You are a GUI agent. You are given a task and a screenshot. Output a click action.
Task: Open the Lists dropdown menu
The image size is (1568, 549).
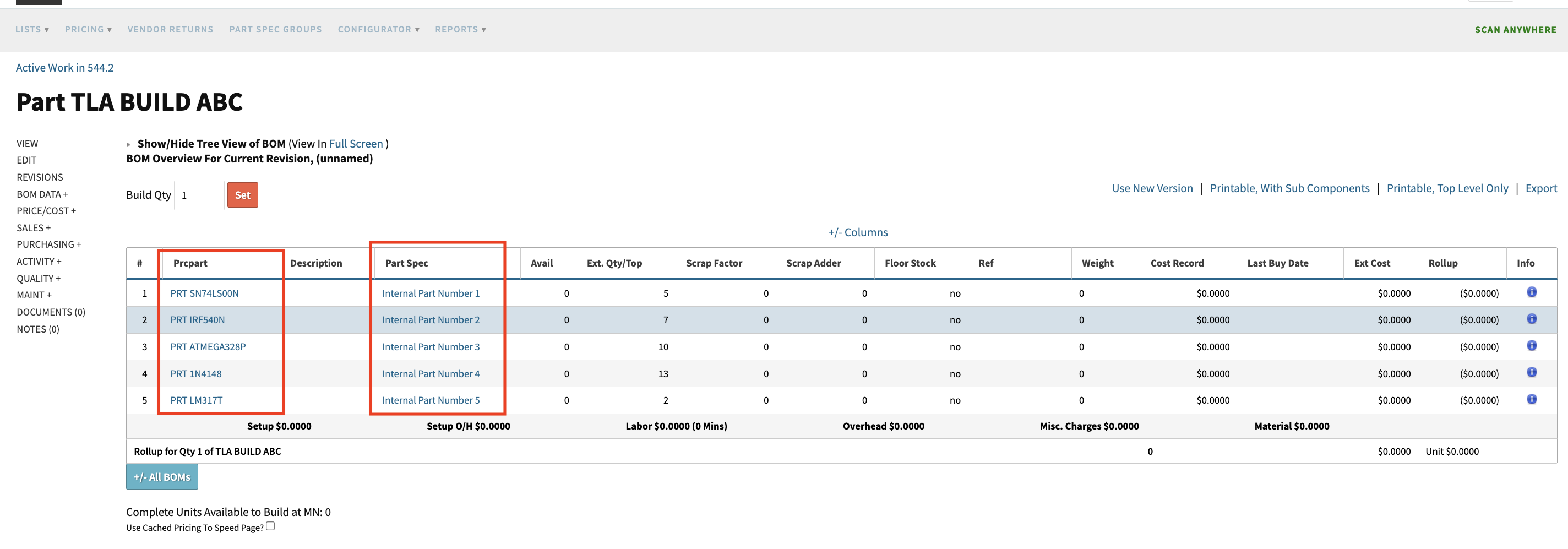click(x=31, y=29)
